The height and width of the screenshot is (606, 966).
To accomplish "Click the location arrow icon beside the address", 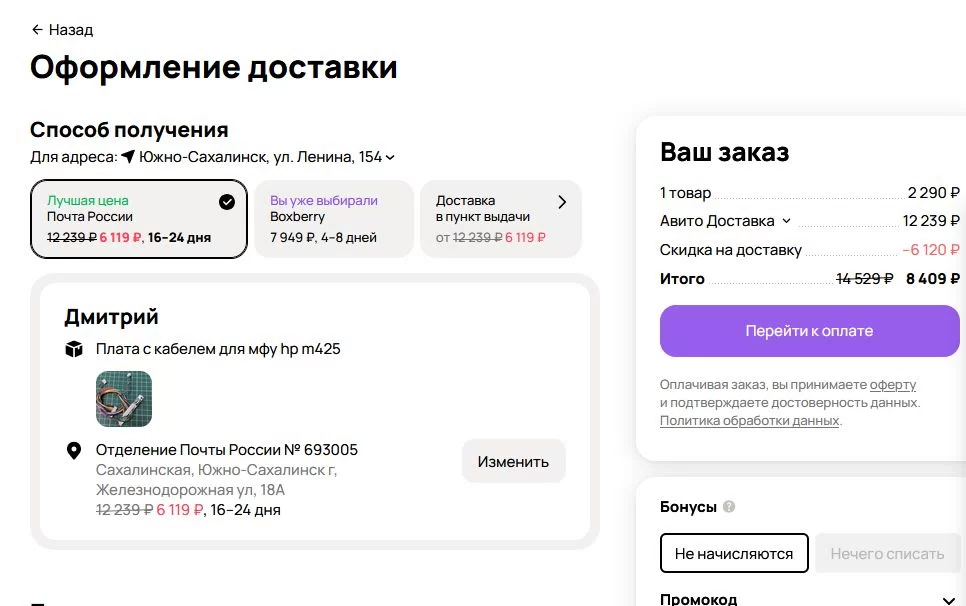I will tap(128, 157).
